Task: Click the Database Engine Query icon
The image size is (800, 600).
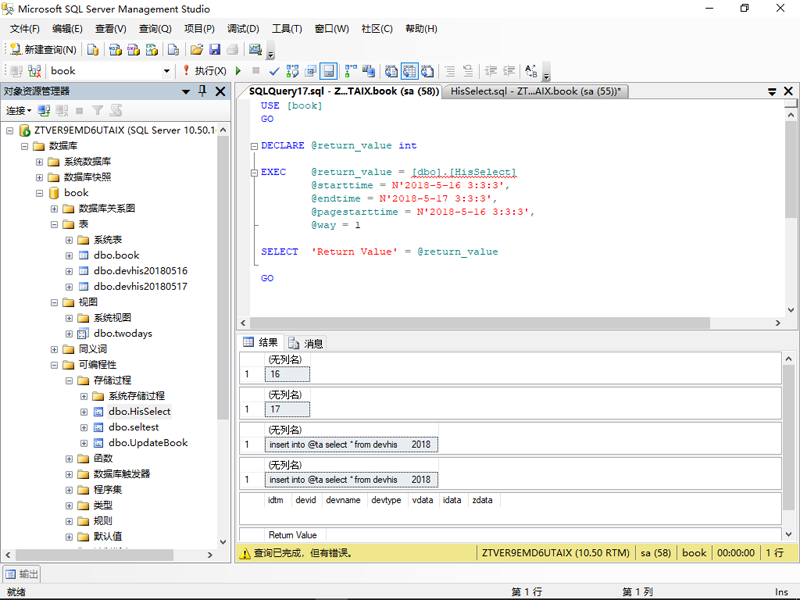Action: click(93, 49)
